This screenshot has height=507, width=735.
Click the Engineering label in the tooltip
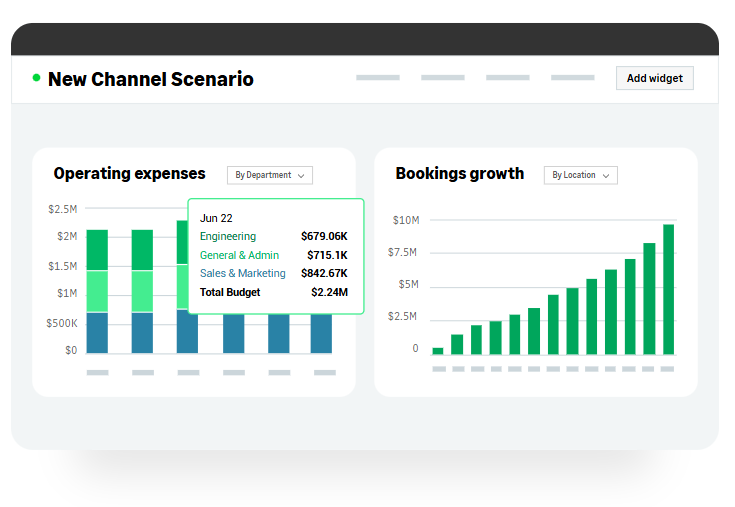pos(228,236)
